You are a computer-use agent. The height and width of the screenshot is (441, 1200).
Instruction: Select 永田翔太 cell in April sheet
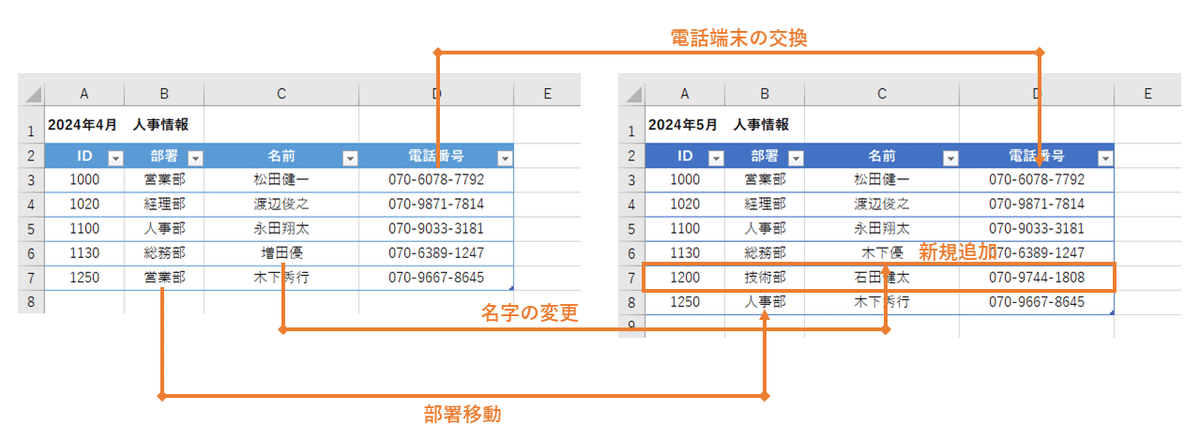pyautogui.click(x=282, y=228)
